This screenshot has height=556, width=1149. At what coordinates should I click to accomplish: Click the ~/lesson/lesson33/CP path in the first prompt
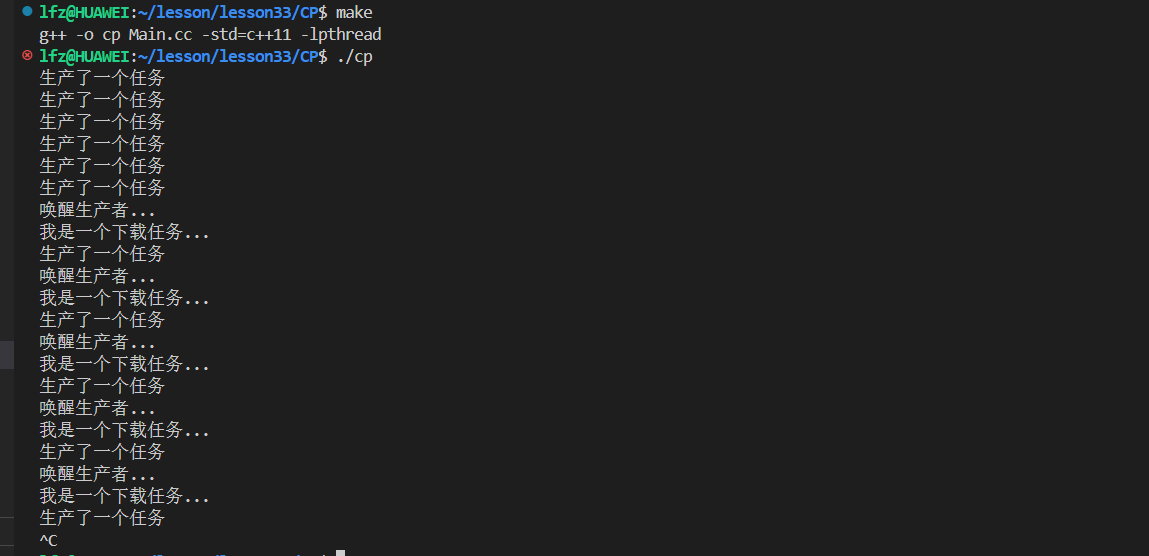227,12
